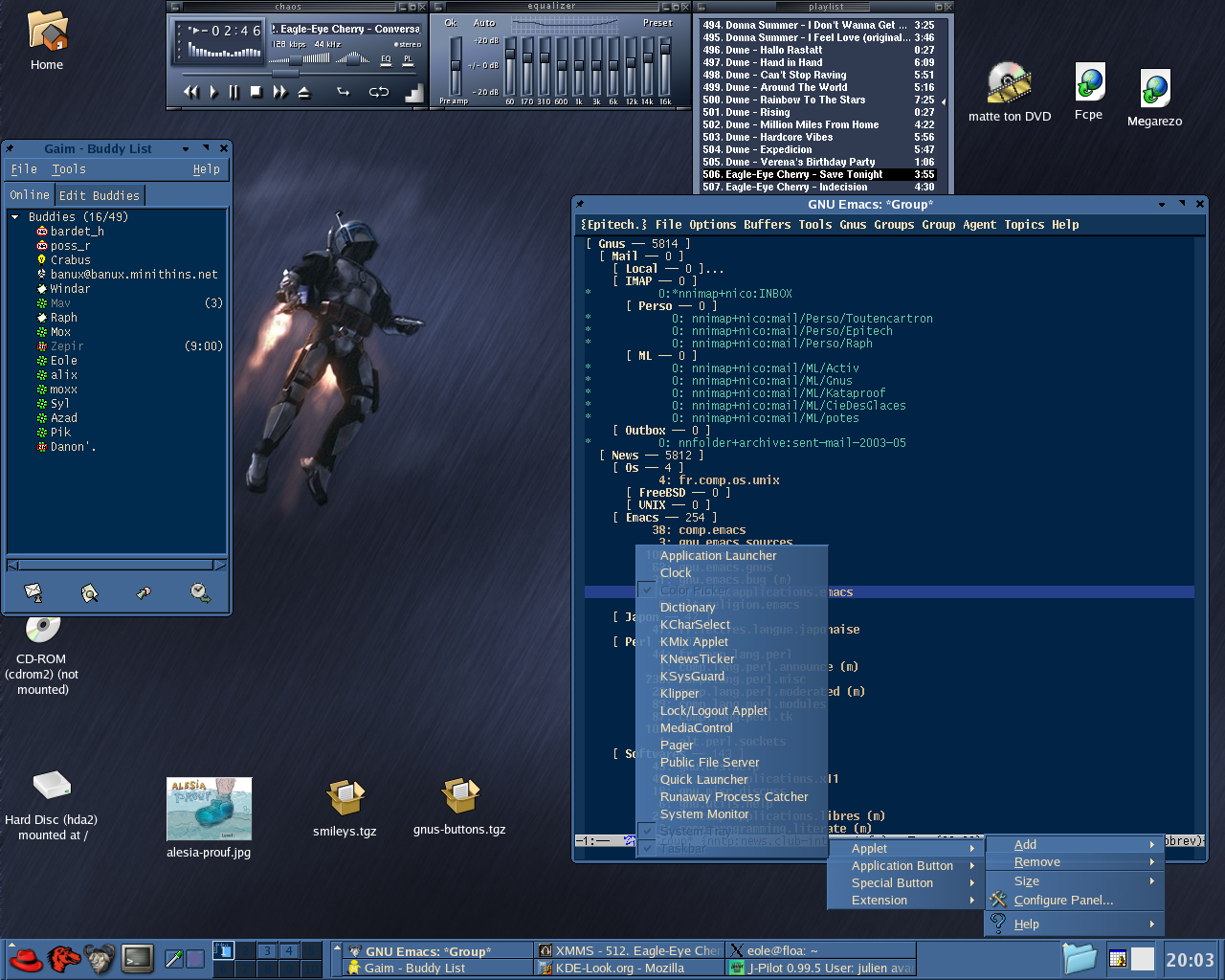
Task: Open Red Hat start menu on panel
Action: [x=26, y=958]
